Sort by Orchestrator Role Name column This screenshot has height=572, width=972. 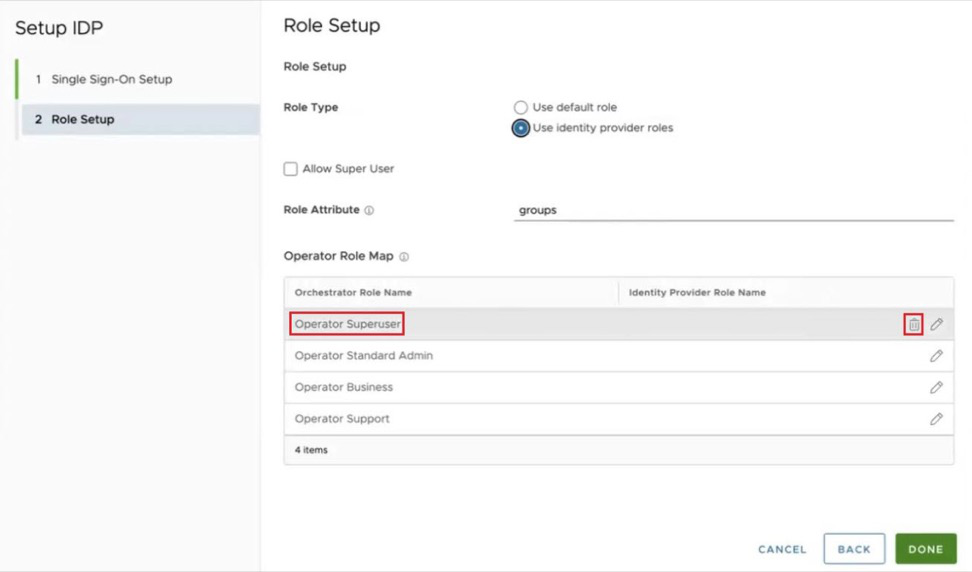click(x=353, y=292)
